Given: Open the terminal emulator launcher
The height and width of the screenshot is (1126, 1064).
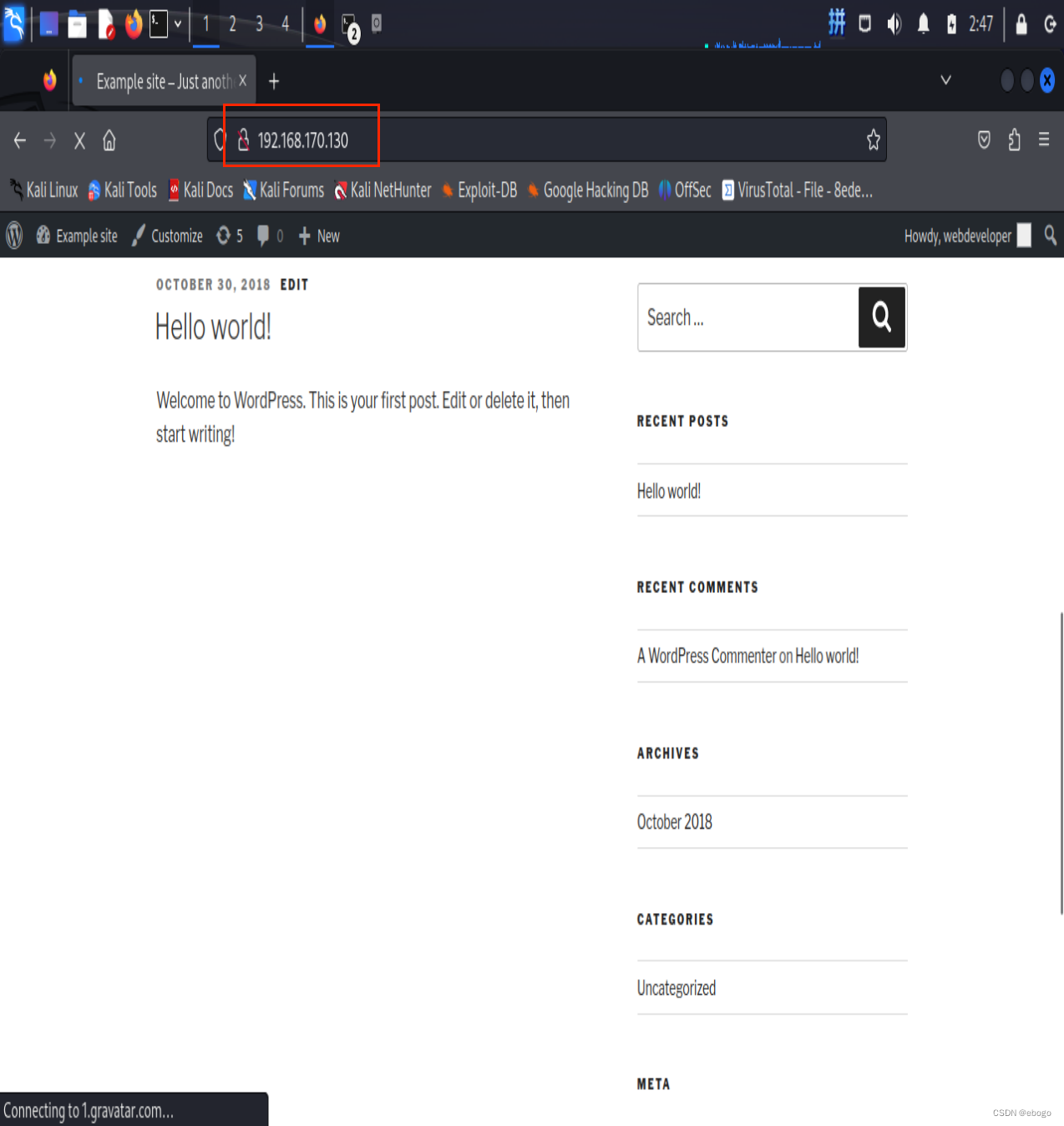Looking at the screenshot, I should (159, 23).
